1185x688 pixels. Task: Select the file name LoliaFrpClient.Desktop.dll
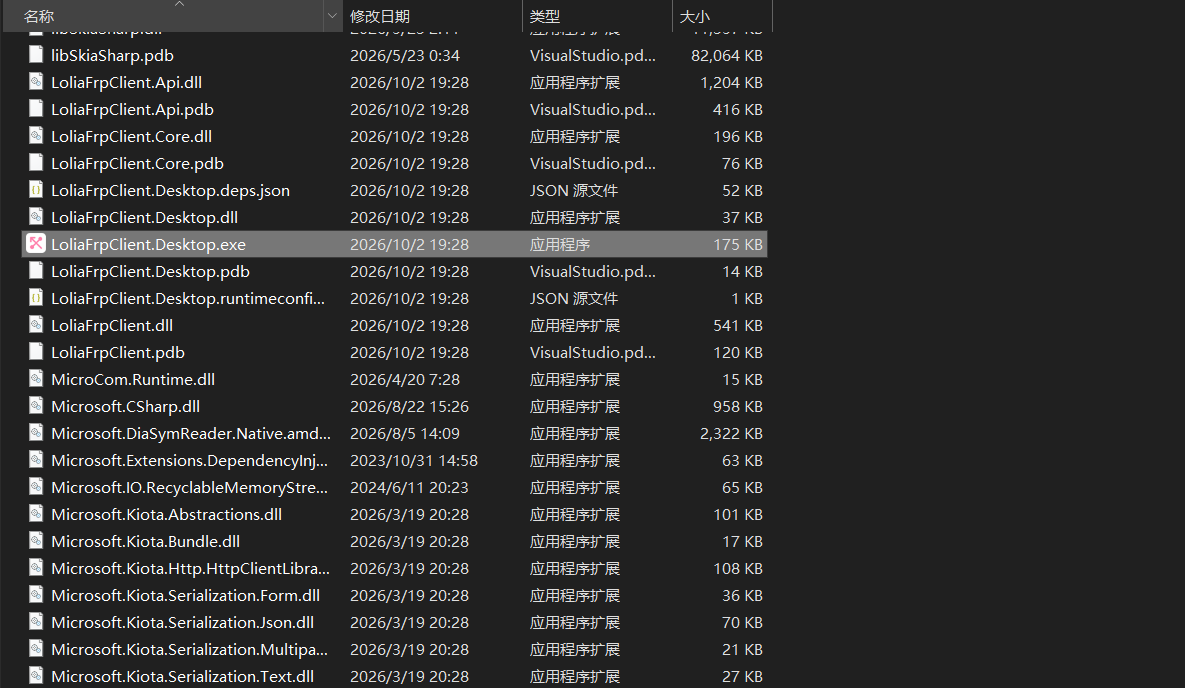pos(144,218)
